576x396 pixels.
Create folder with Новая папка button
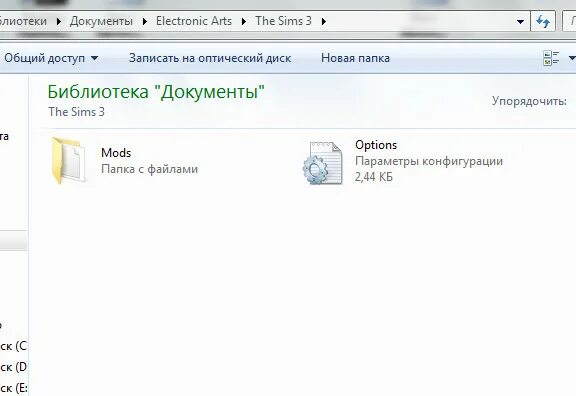point(355,58)
